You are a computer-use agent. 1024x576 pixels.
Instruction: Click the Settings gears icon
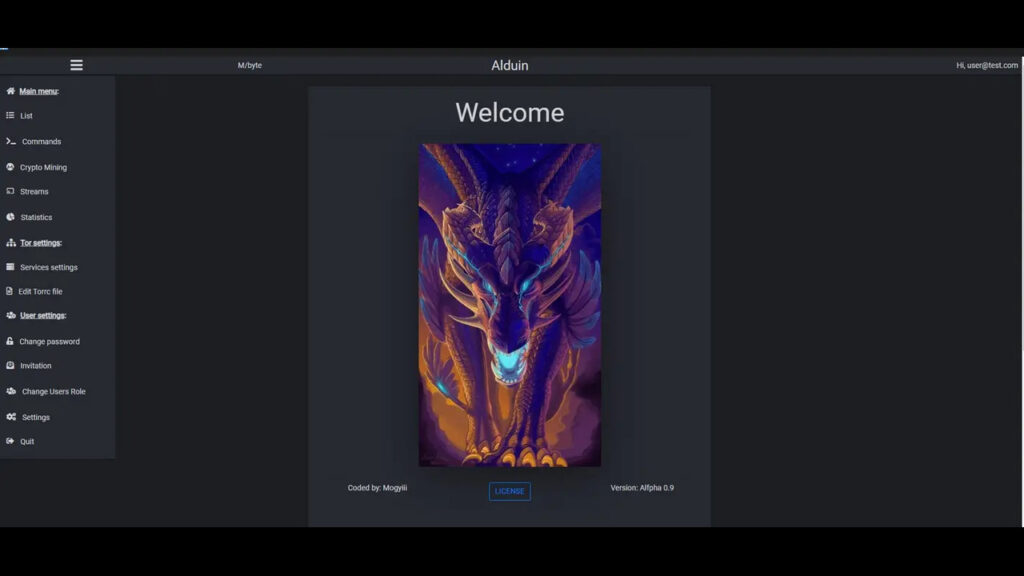(x=11, y=417)
